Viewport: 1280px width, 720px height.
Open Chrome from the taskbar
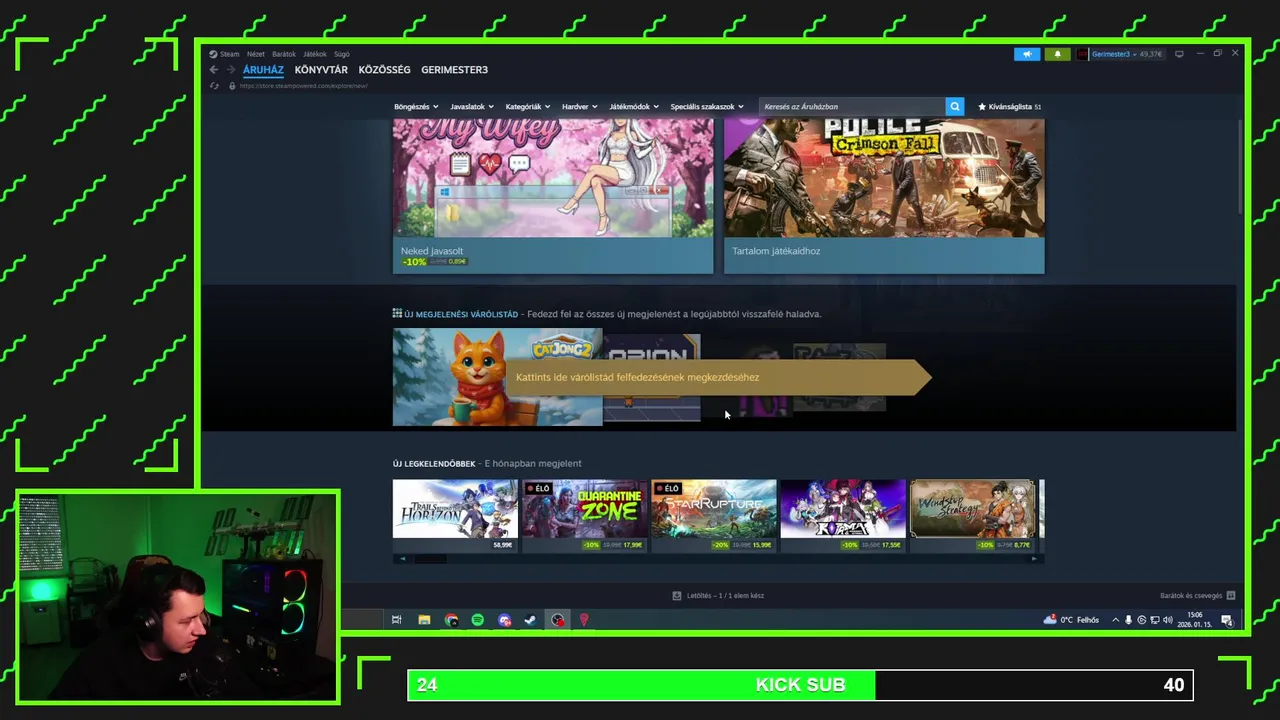coord(451,620)
